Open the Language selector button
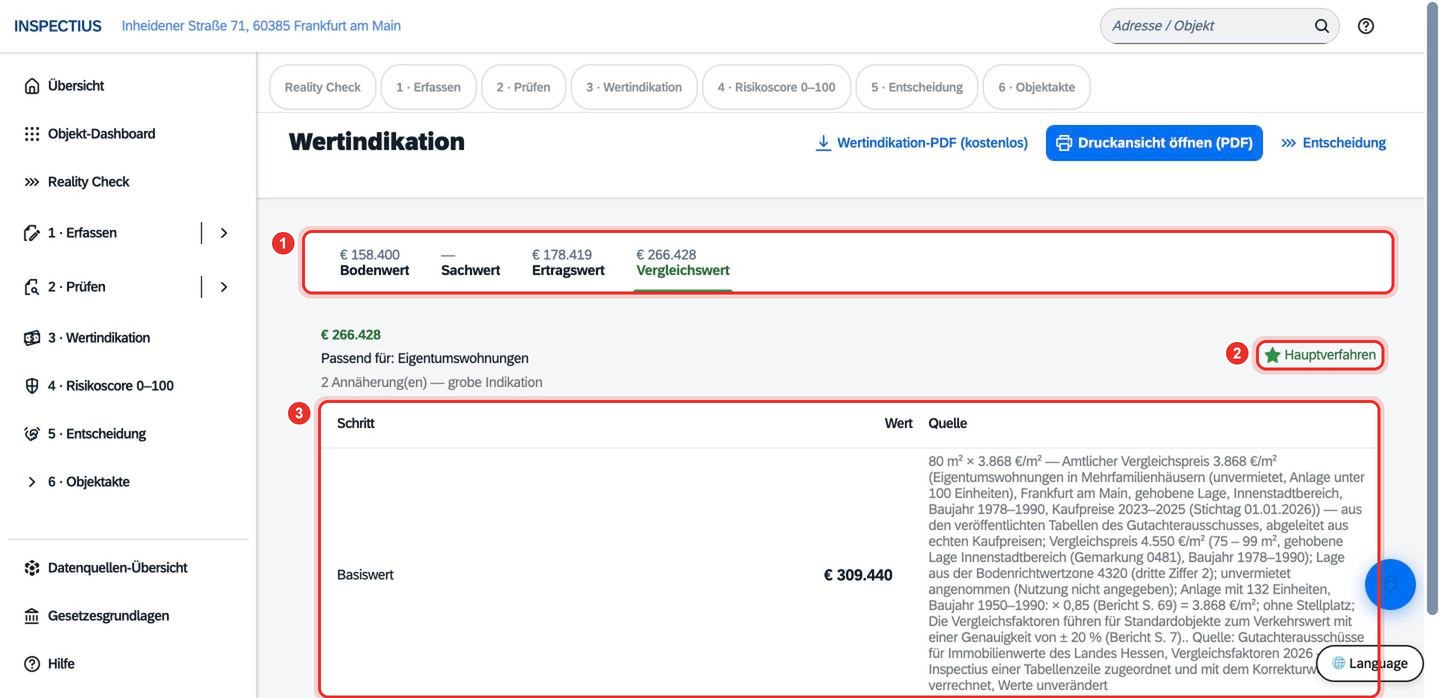This screenshot has height=698, width=1440. point(1369,663)
